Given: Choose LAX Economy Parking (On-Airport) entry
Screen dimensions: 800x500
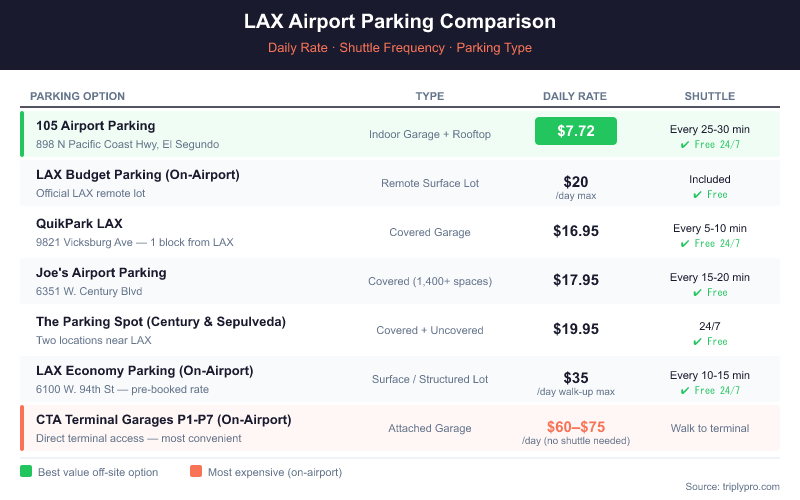Looking at the screenshot, I should point(144,370).
